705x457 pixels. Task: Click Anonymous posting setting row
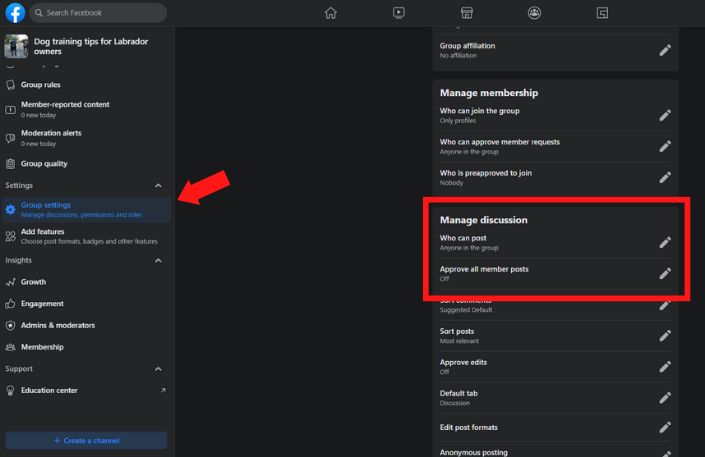pos(555,451)
